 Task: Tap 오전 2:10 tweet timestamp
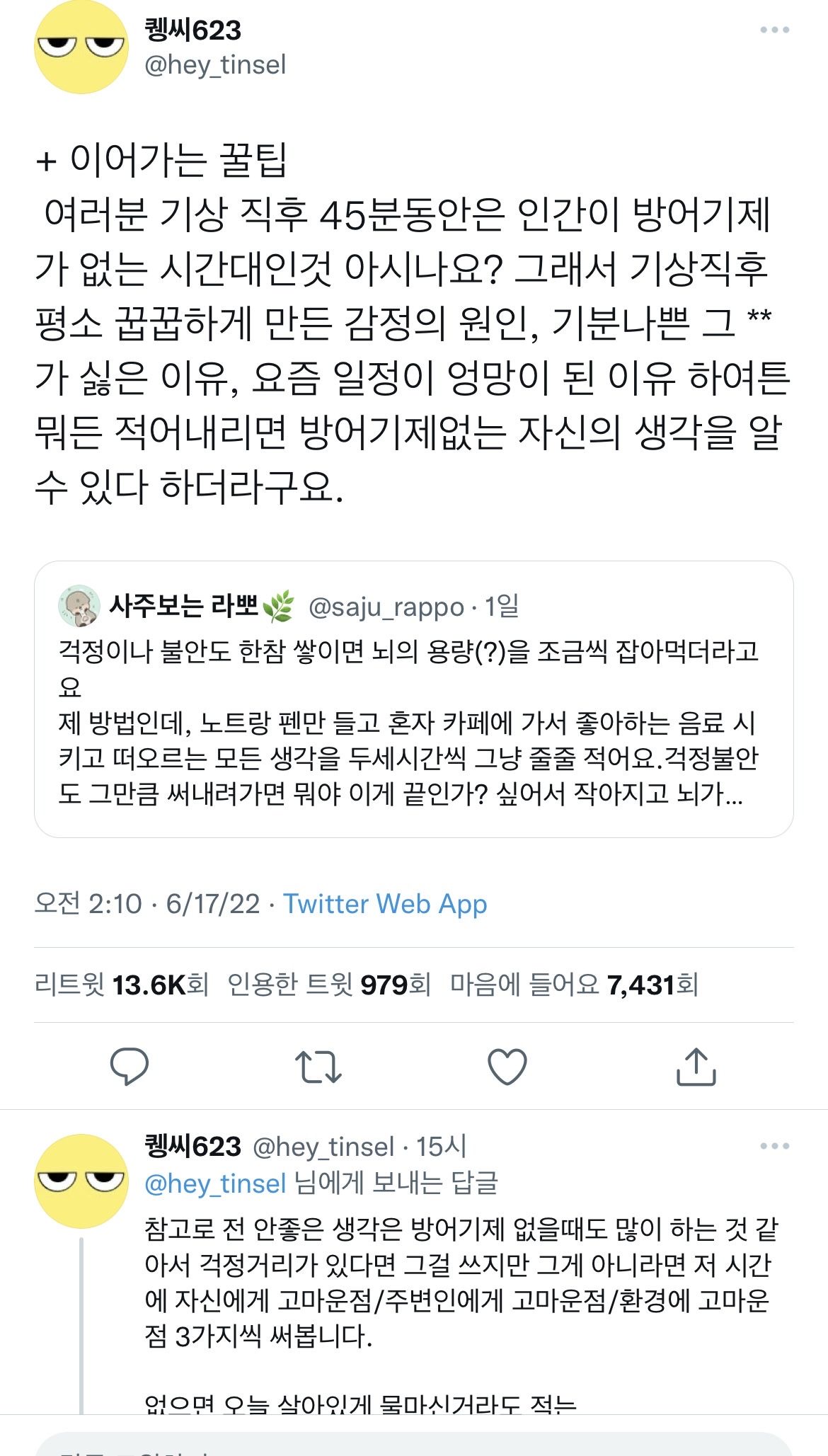pyautogui.click(x=88, y=904)
